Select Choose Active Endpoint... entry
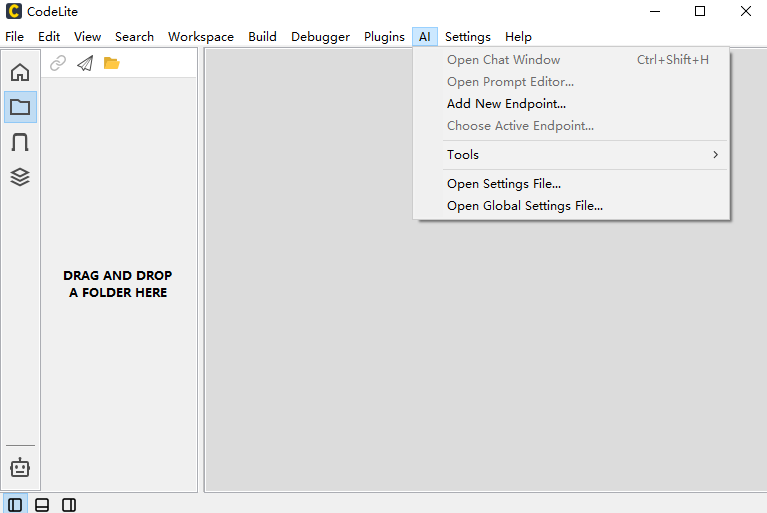Image resolution: width=767 pixels, height=513 pixels. pyautogui.click(x=571, y=126)
